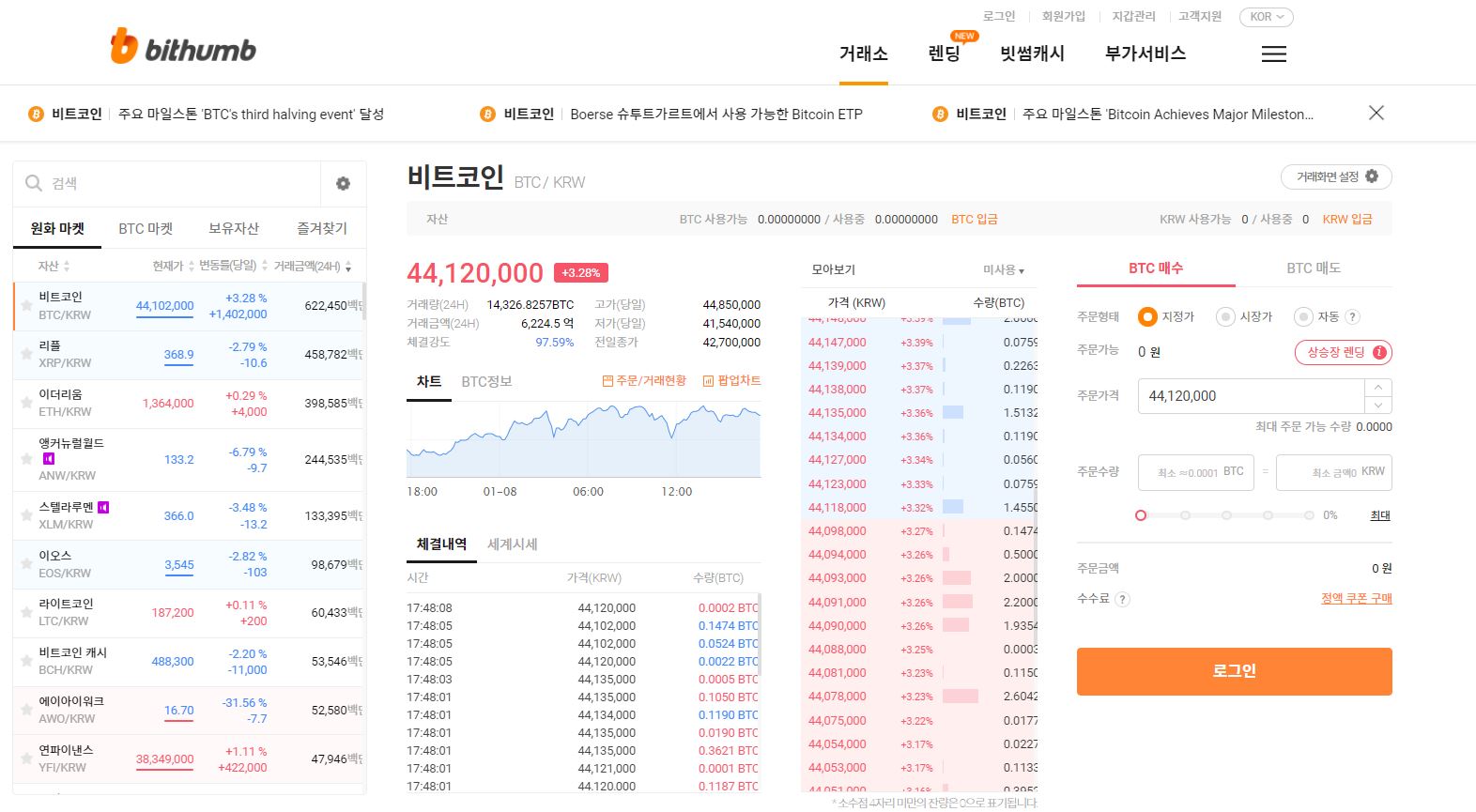Switch to BTC 매도 tab
The height and width of the screenshot is (812, 1476).
click(1313, 268)
